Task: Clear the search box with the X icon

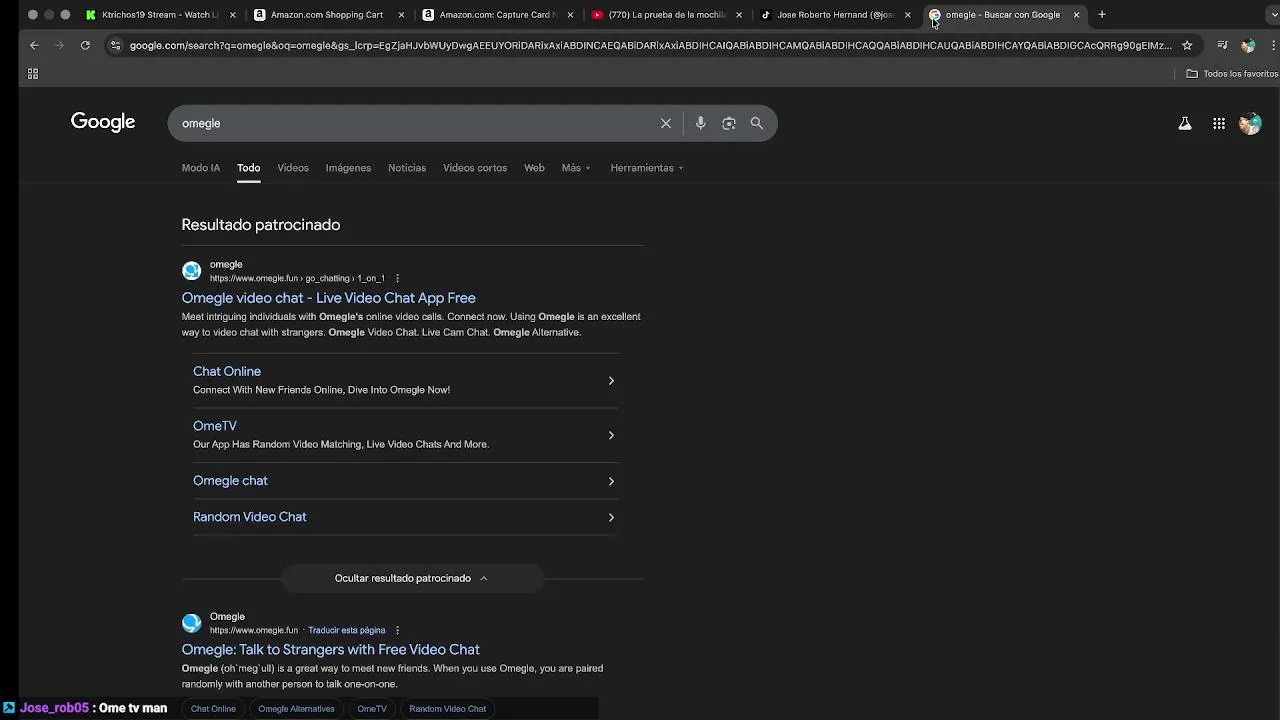Action: (x=666, y=123)
